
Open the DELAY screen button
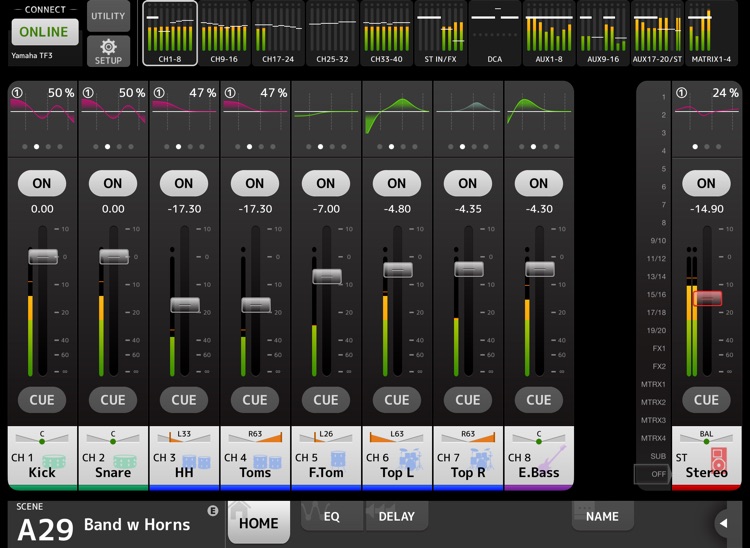point(397,516)
